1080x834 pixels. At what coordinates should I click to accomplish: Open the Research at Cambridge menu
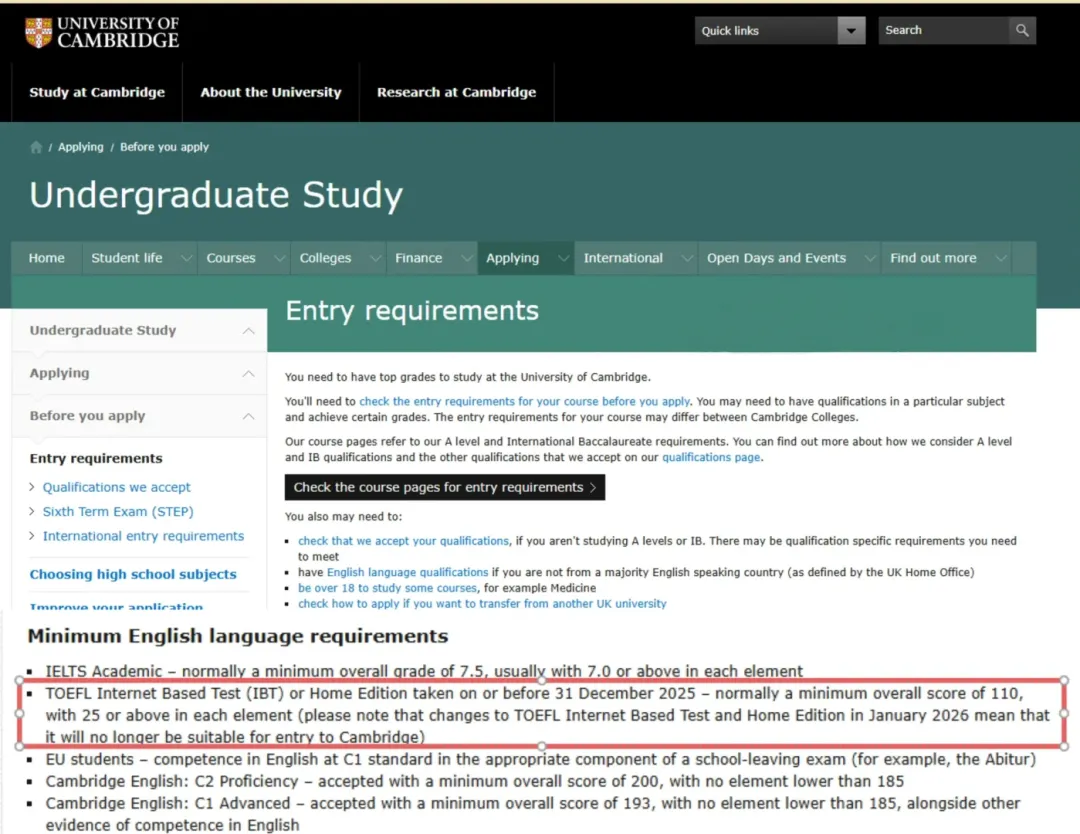coord(456,92)
